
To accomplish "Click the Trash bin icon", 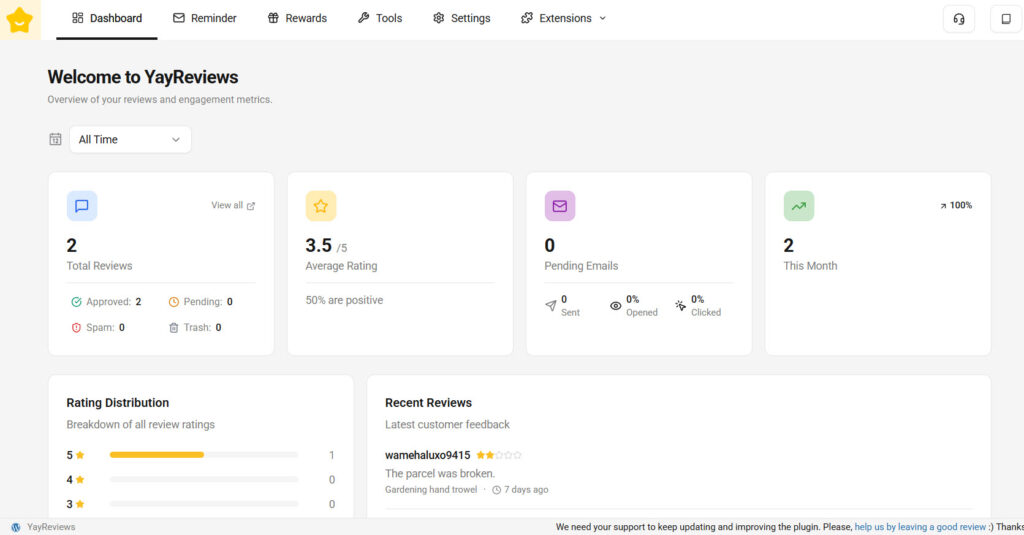I will (174, 327).
